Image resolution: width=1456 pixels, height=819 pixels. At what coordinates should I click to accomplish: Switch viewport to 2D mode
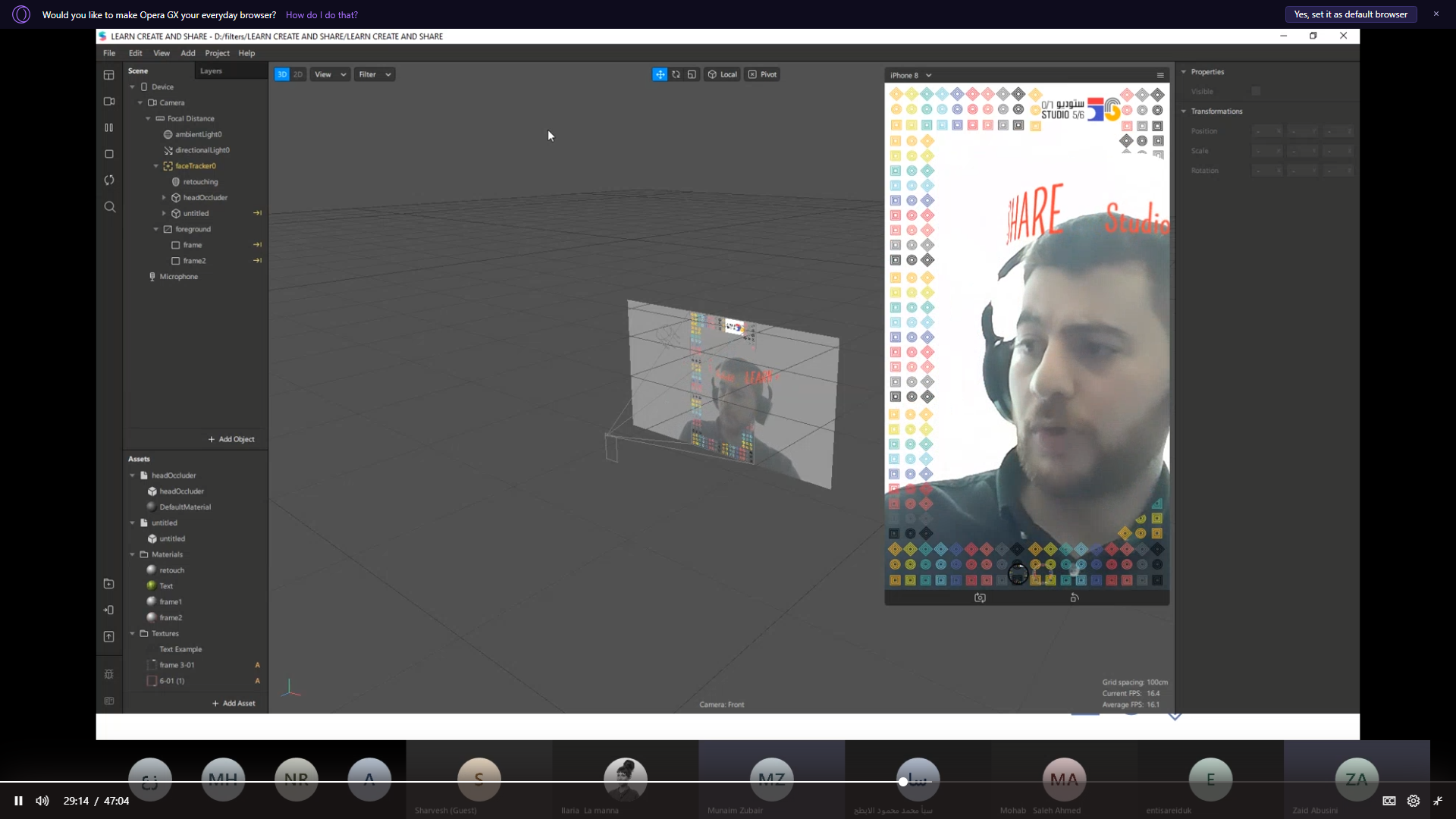point(298,74)
